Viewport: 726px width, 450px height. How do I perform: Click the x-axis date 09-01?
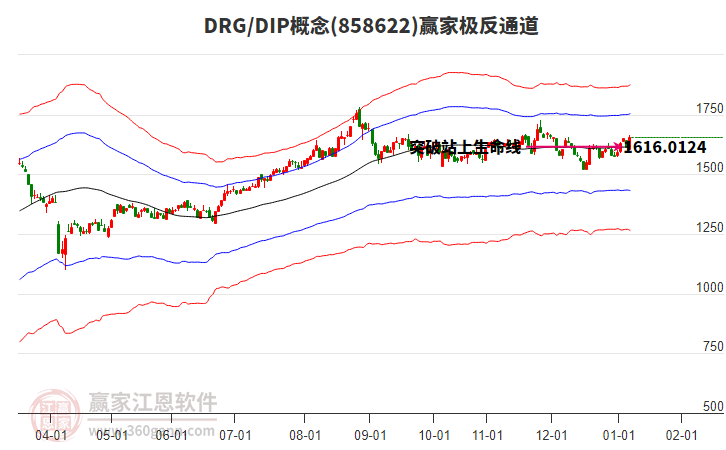(x=370, y=435)
